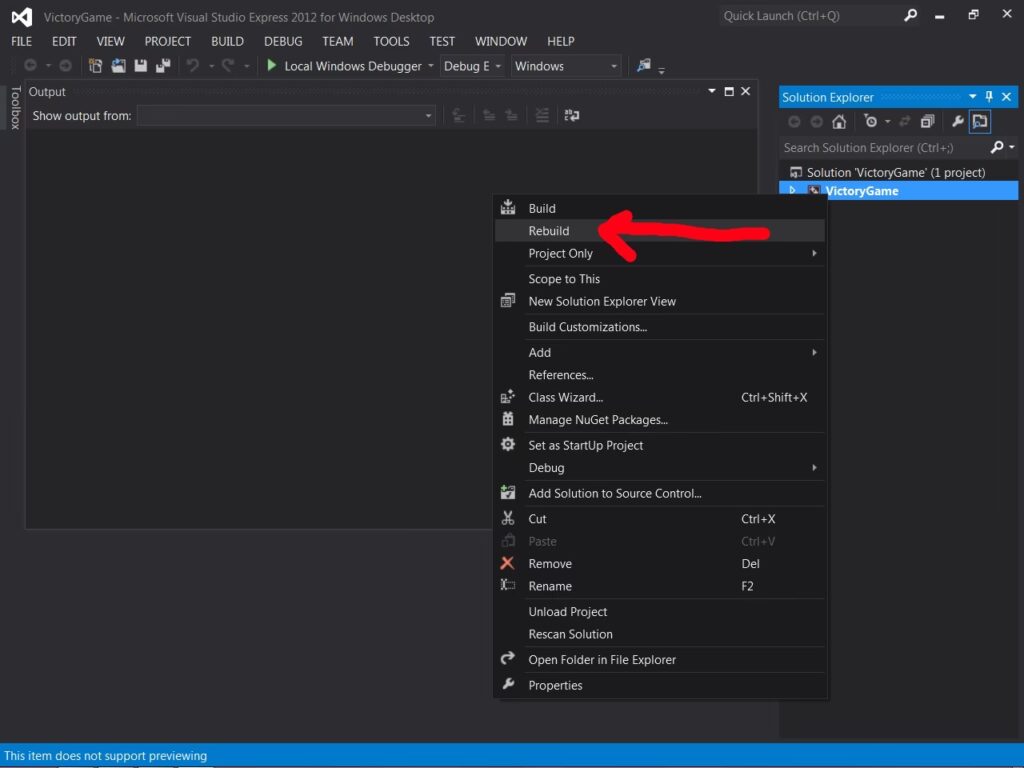Open the Windows solution platform dropdown
Viewport: 1024px width, 768px height.
(566, 66)
